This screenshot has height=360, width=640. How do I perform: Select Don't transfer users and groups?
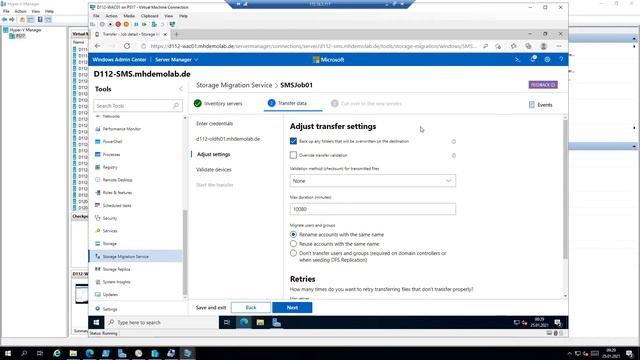293,253
